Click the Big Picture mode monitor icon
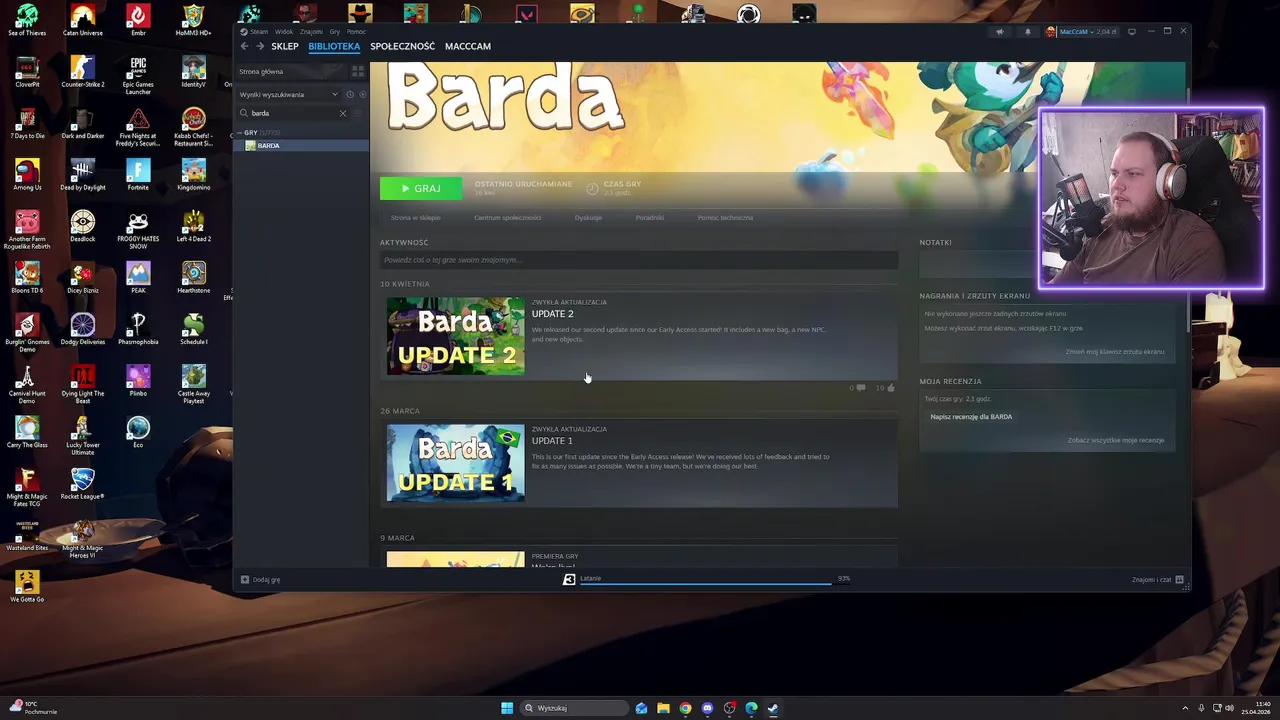The width and height of the screenshot is (1280, 720). point(1132,32)
